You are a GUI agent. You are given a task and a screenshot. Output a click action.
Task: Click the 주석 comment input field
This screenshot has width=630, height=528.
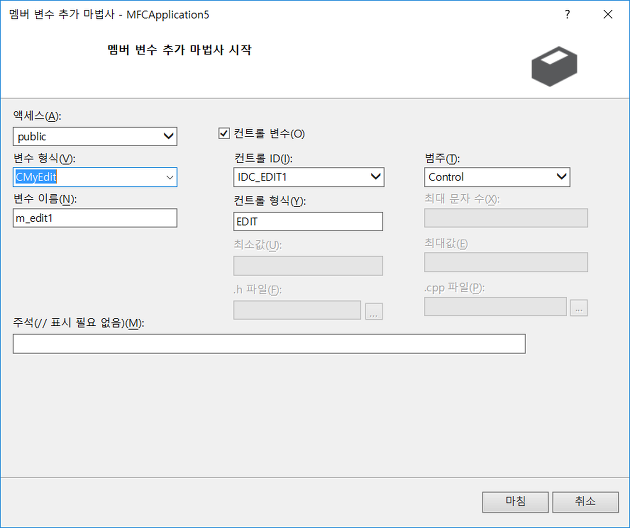[x=269, y=344]
